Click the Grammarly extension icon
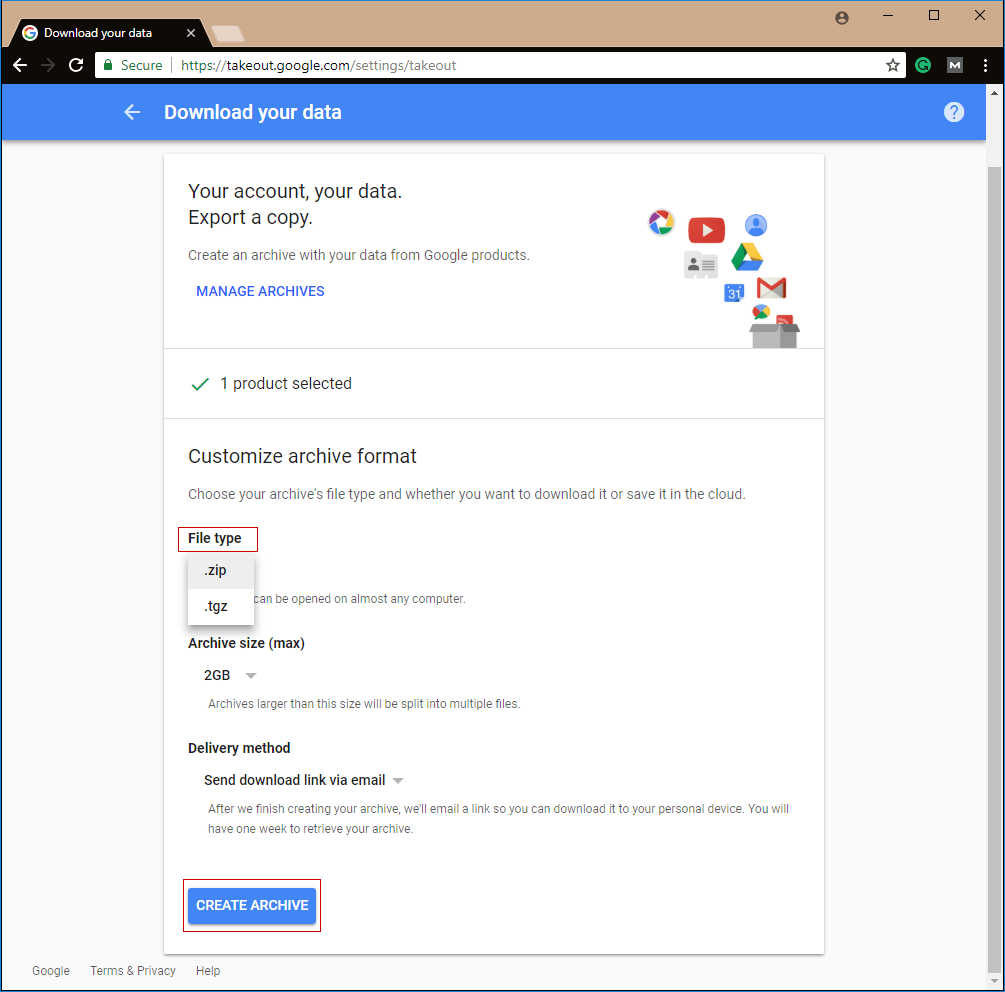Screen dimensions: 1005x992 tap(922, 65)
